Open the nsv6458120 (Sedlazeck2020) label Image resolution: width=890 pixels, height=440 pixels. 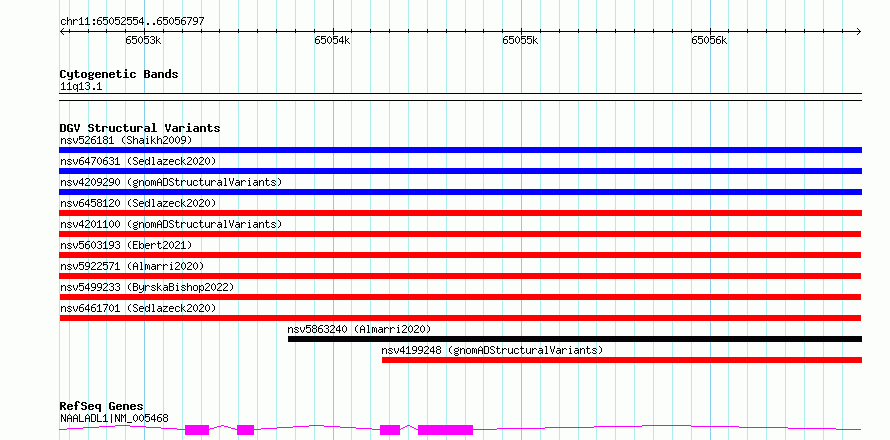(138, 203)
